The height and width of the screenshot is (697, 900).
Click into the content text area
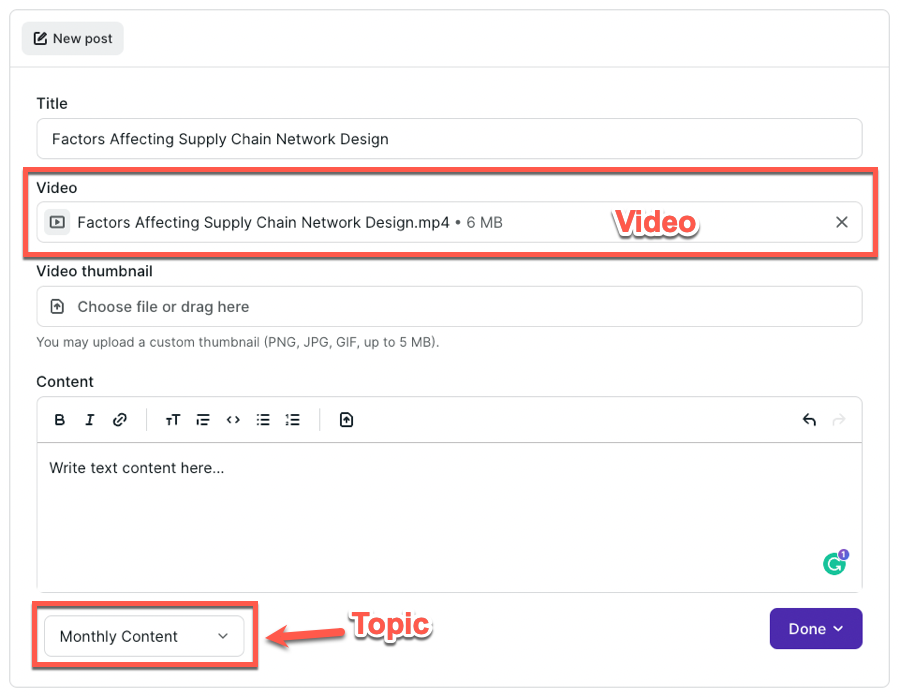(449, 510)
